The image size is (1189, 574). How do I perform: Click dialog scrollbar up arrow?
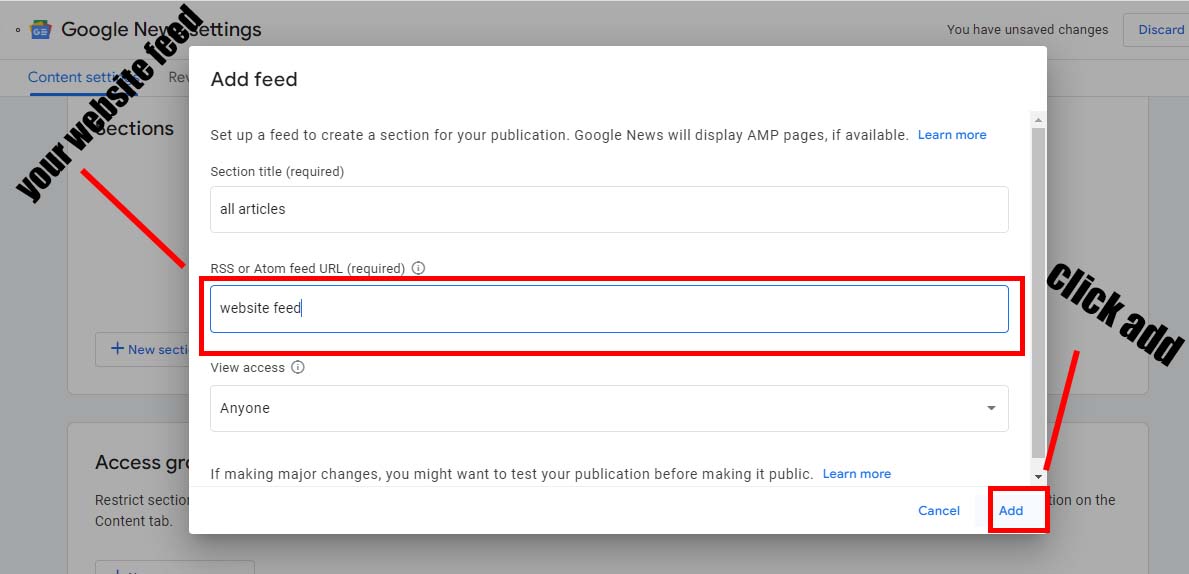click(1038, 120)
